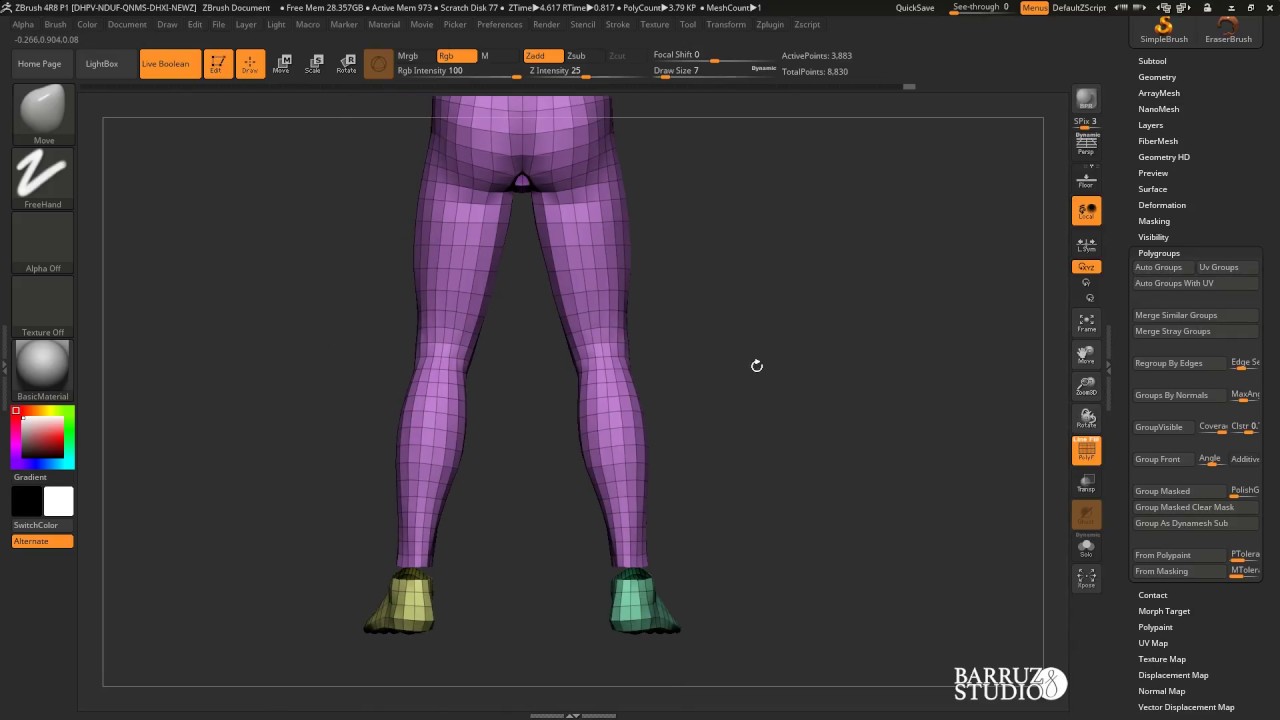The height and width of the screenshot is (720, 1280).
Task: Adjust the Rgb Intensity slider
Action: tap(458, 71)
